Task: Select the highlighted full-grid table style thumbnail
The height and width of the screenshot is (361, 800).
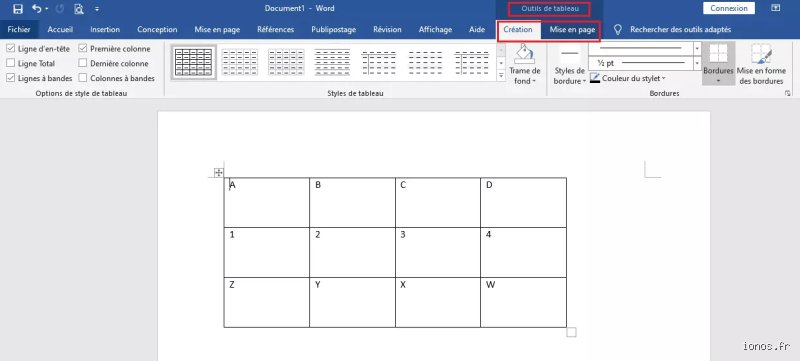Action: [194, 62]
